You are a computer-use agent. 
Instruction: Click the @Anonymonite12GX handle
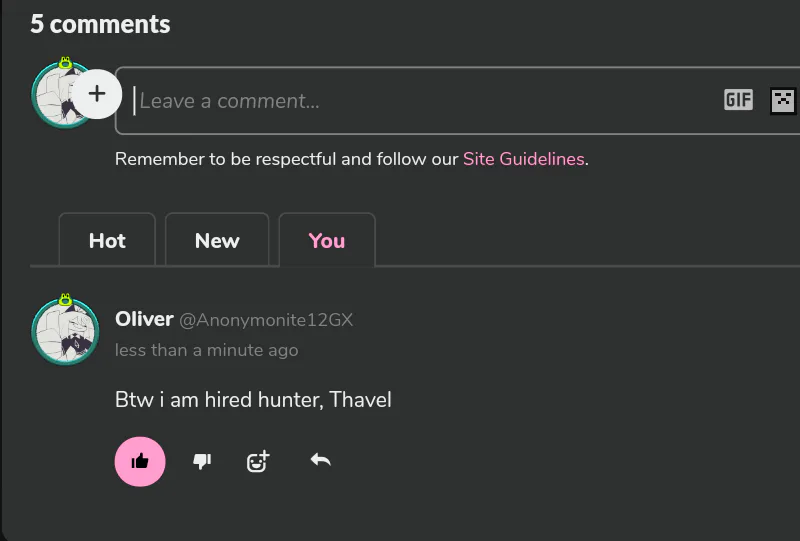pos(266,321)
